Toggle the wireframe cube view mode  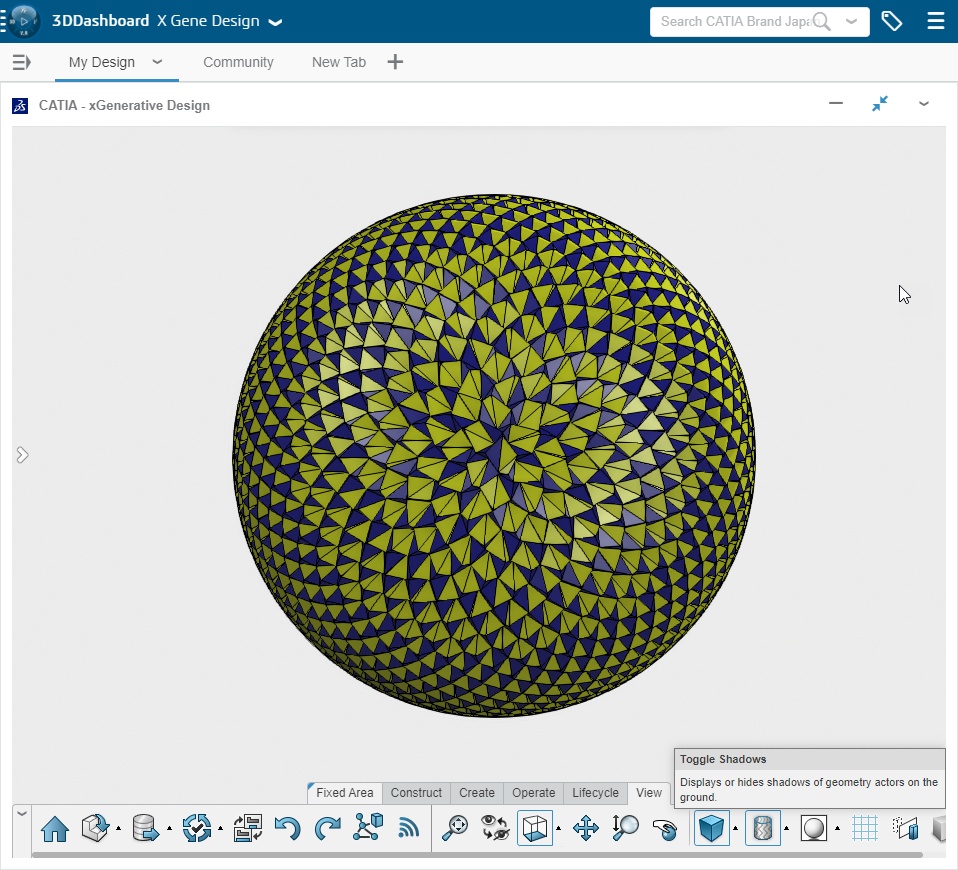click(535, 828)
